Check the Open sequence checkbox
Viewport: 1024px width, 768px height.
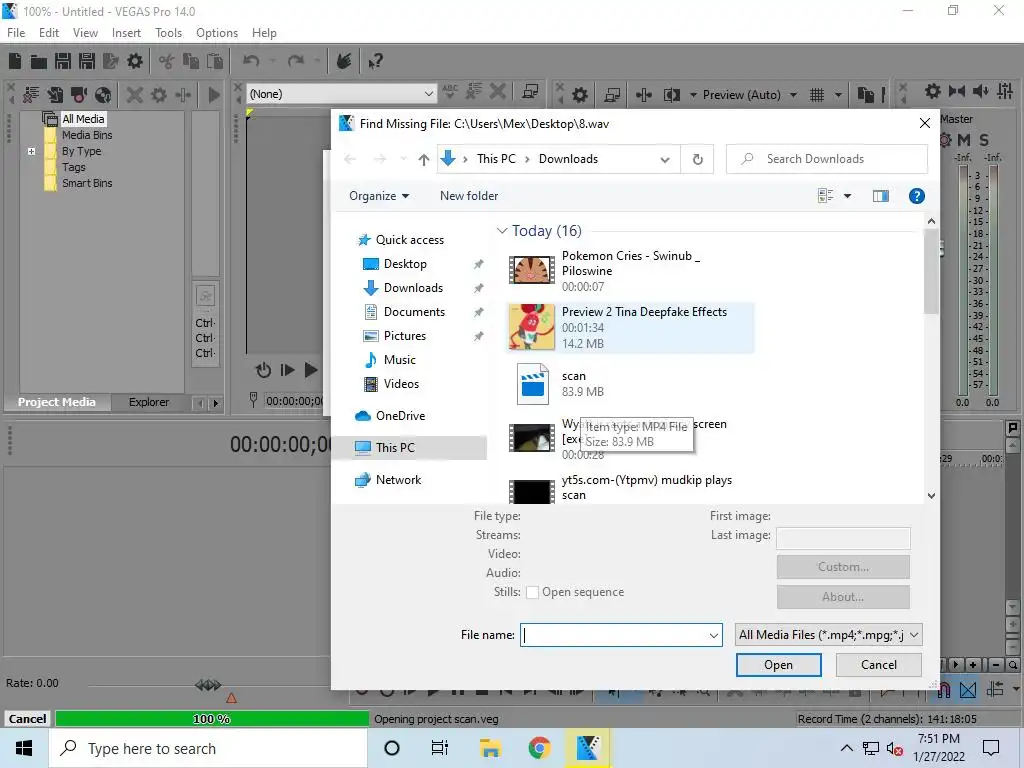532,592
